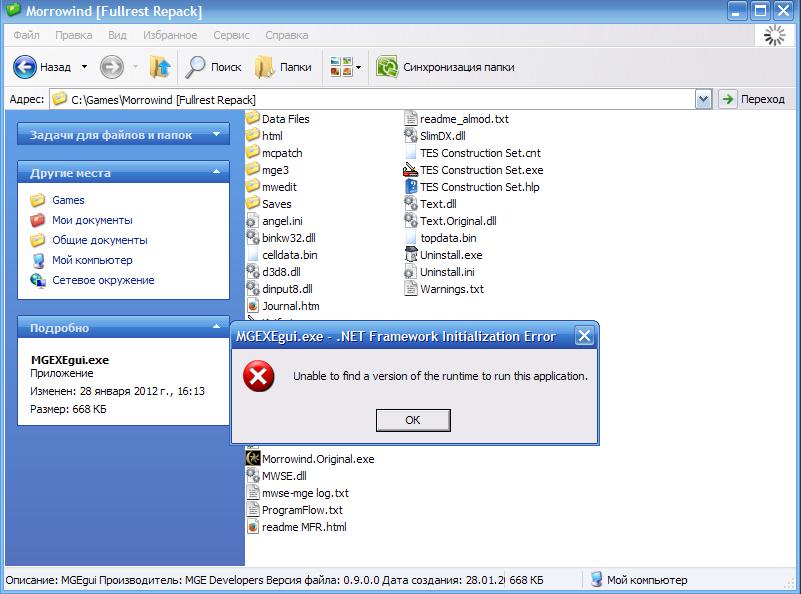Open the Поиск search tool
Viewport: 801px width, 594px height.
(213, 67)
